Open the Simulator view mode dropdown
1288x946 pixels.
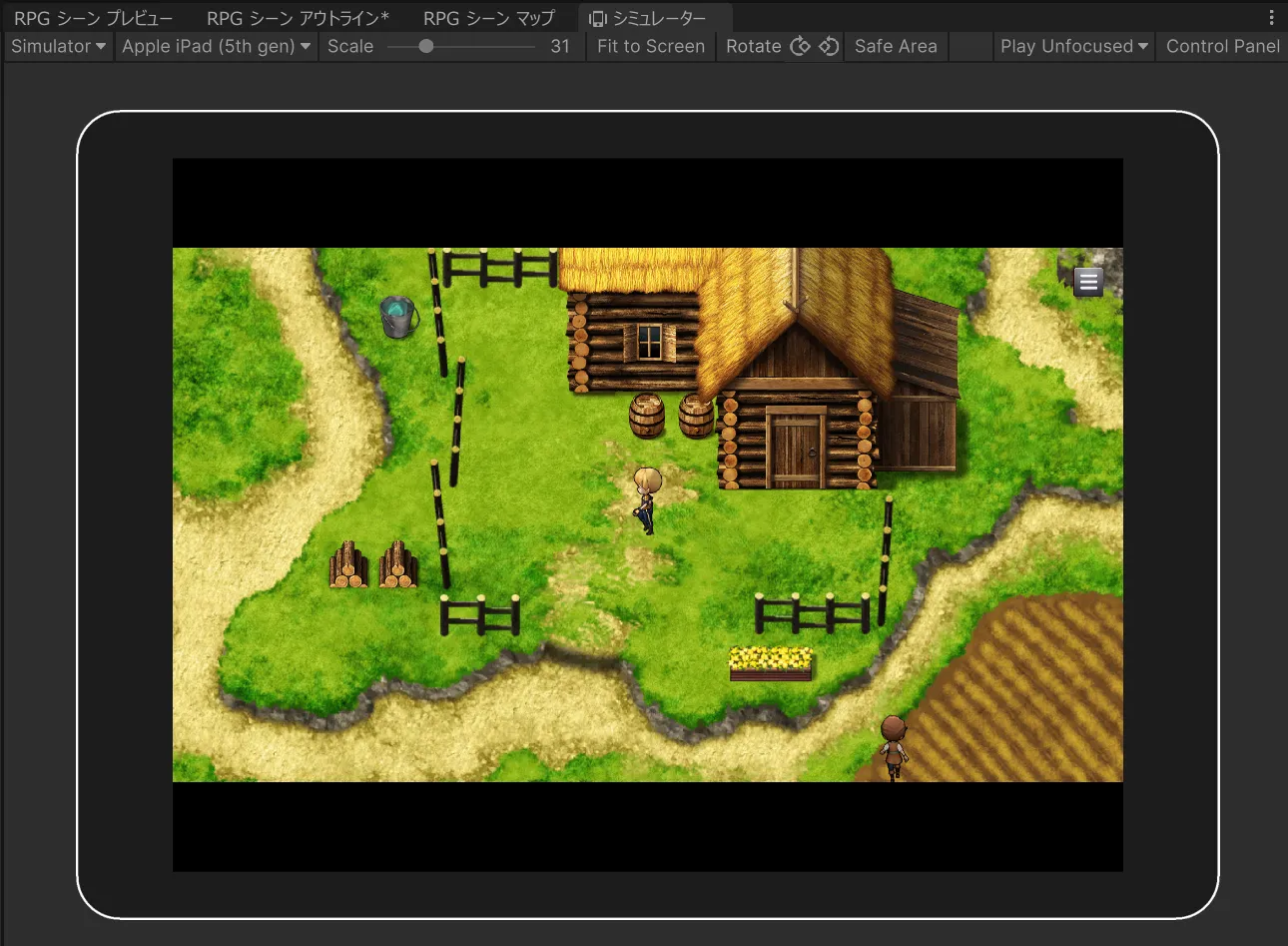[58, 46]
